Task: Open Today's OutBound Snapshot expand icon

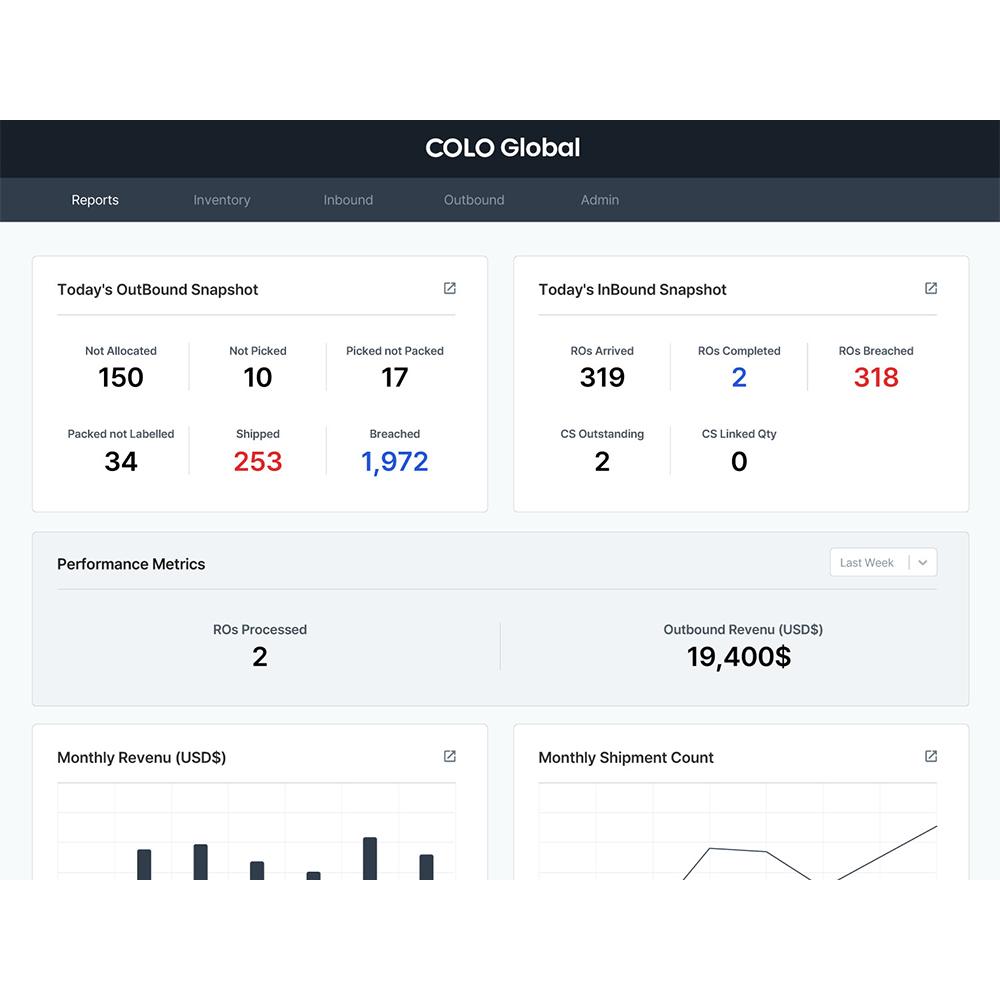Action: [x=449, y=288]
